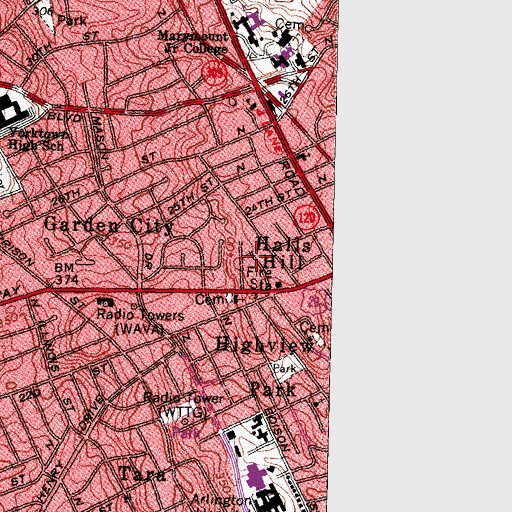The height and width of the screenshot is (512, 512).
Task: Click the ILLINOIS street label
Action: [x=48, y=346]
